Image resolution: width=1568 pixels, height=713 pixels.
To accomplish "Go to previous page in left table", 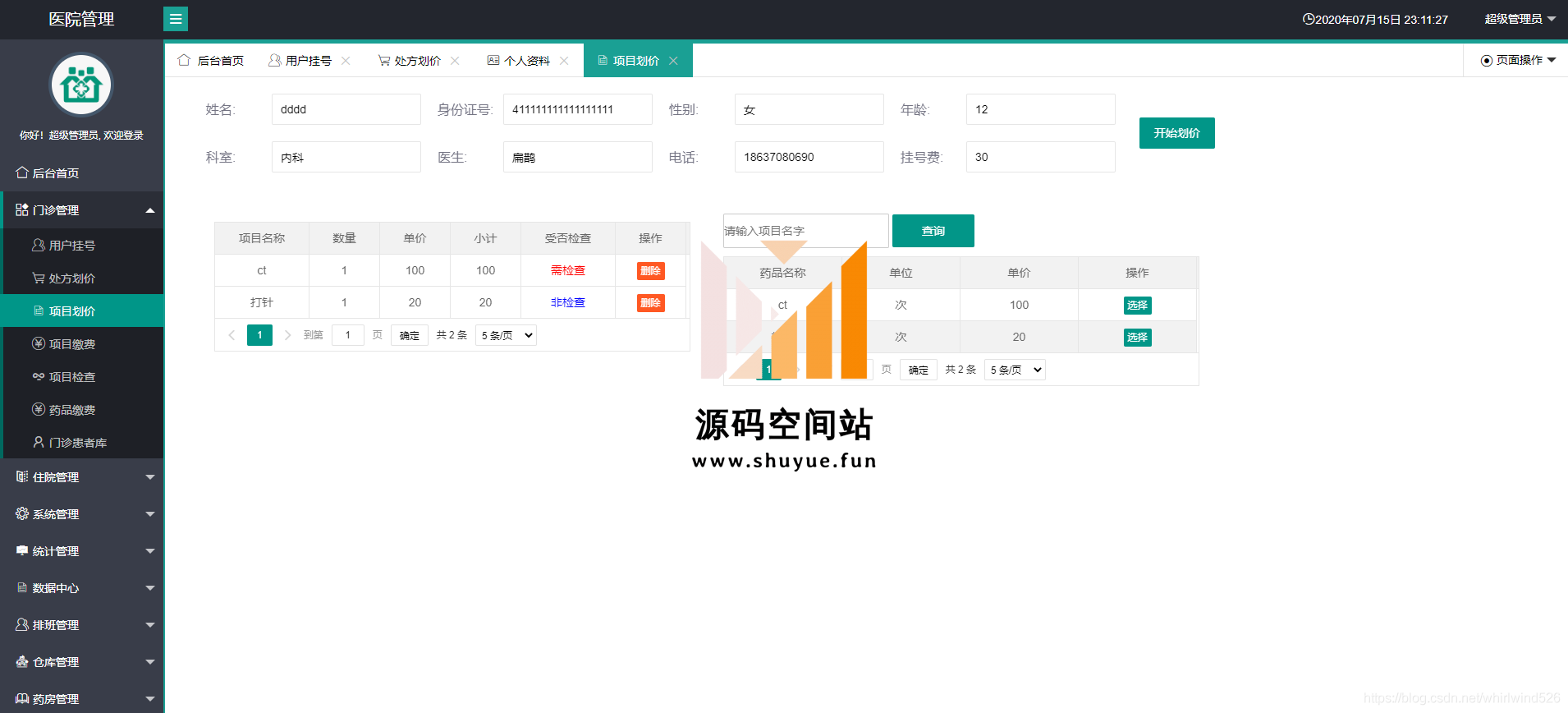I will point(232,335).
